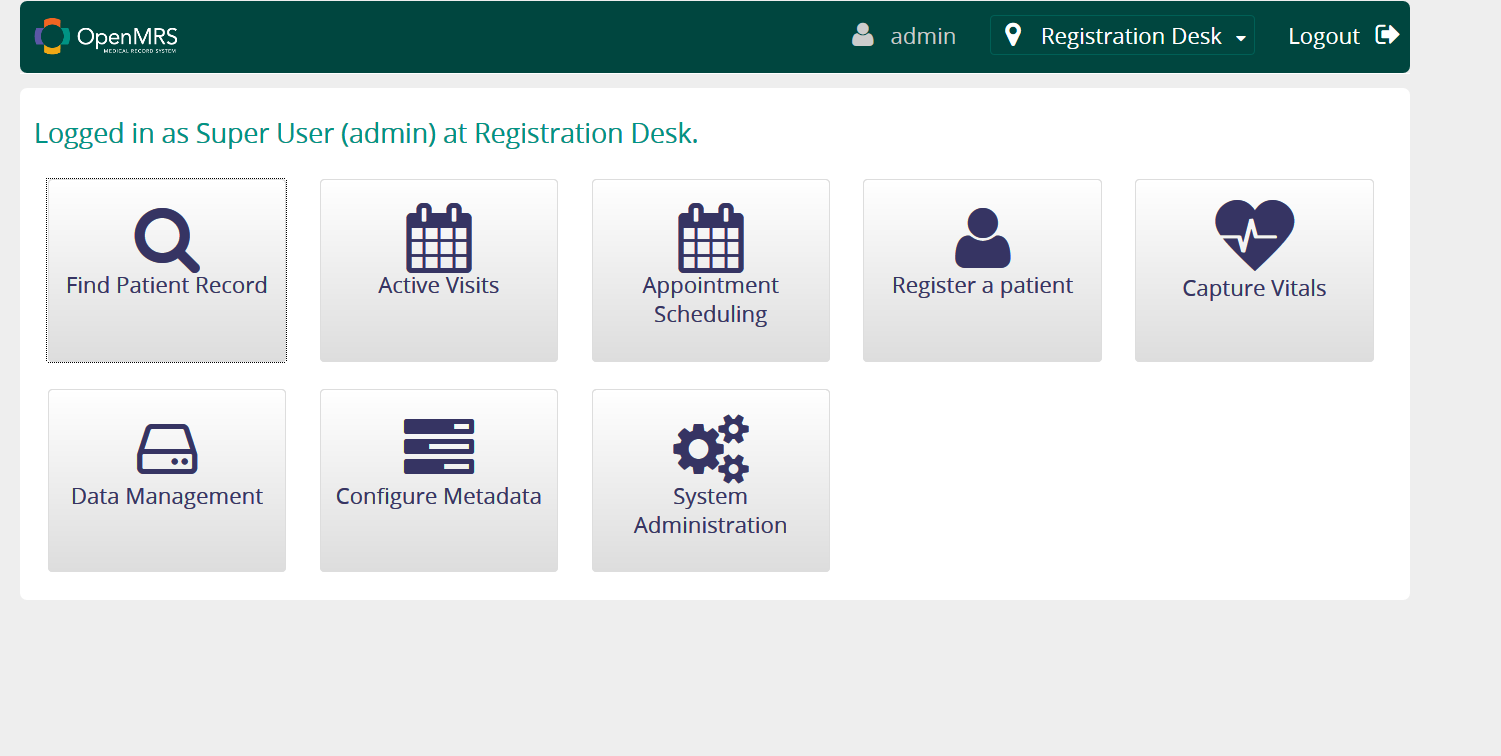Select Register a patient label
Viewport: 1501px width, 756px height.
pyautogui.click(x=983, y=285)
